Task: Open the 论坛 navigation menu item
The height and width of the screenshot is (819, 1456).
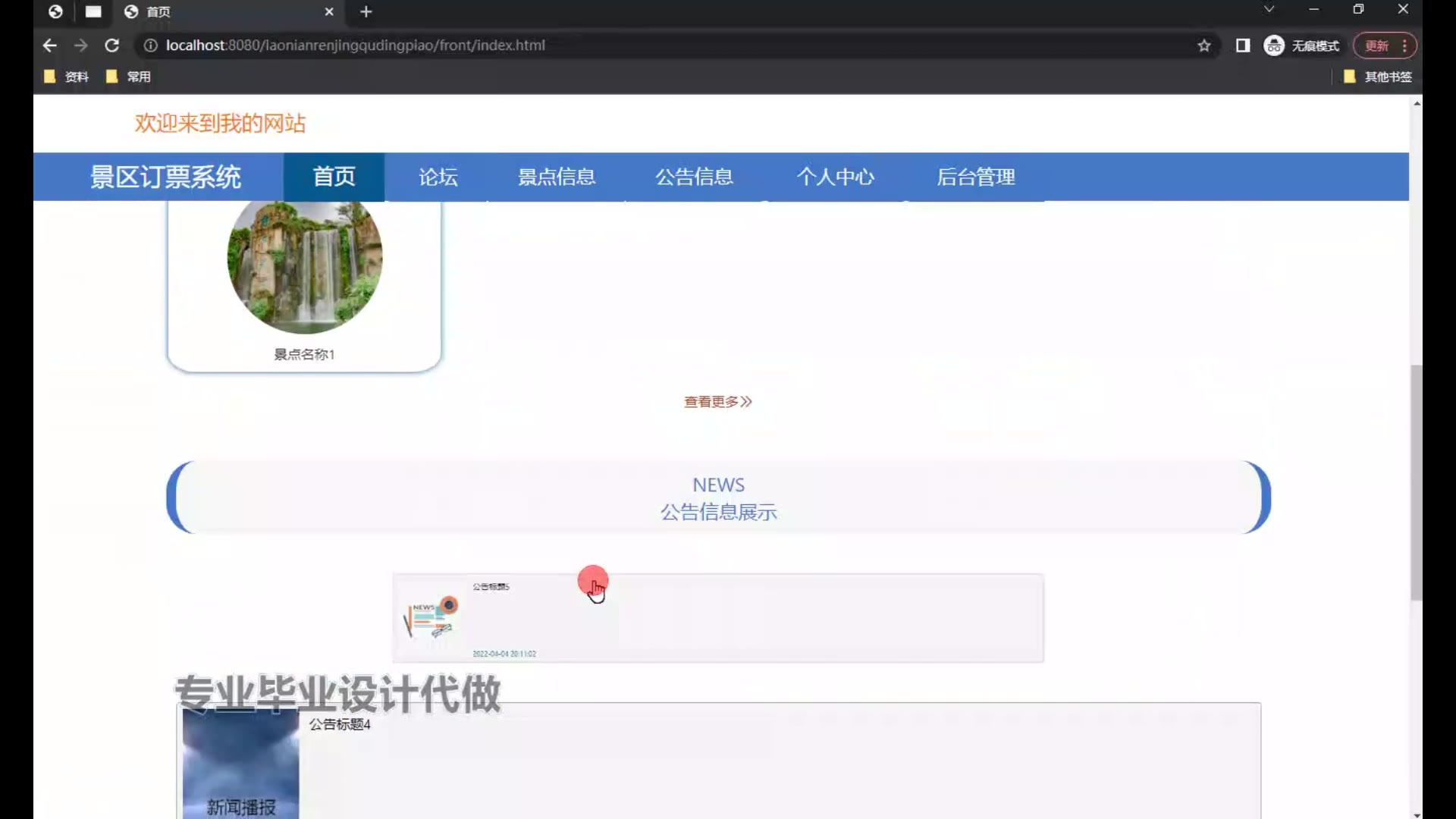Action: click(x=438, y=177)
